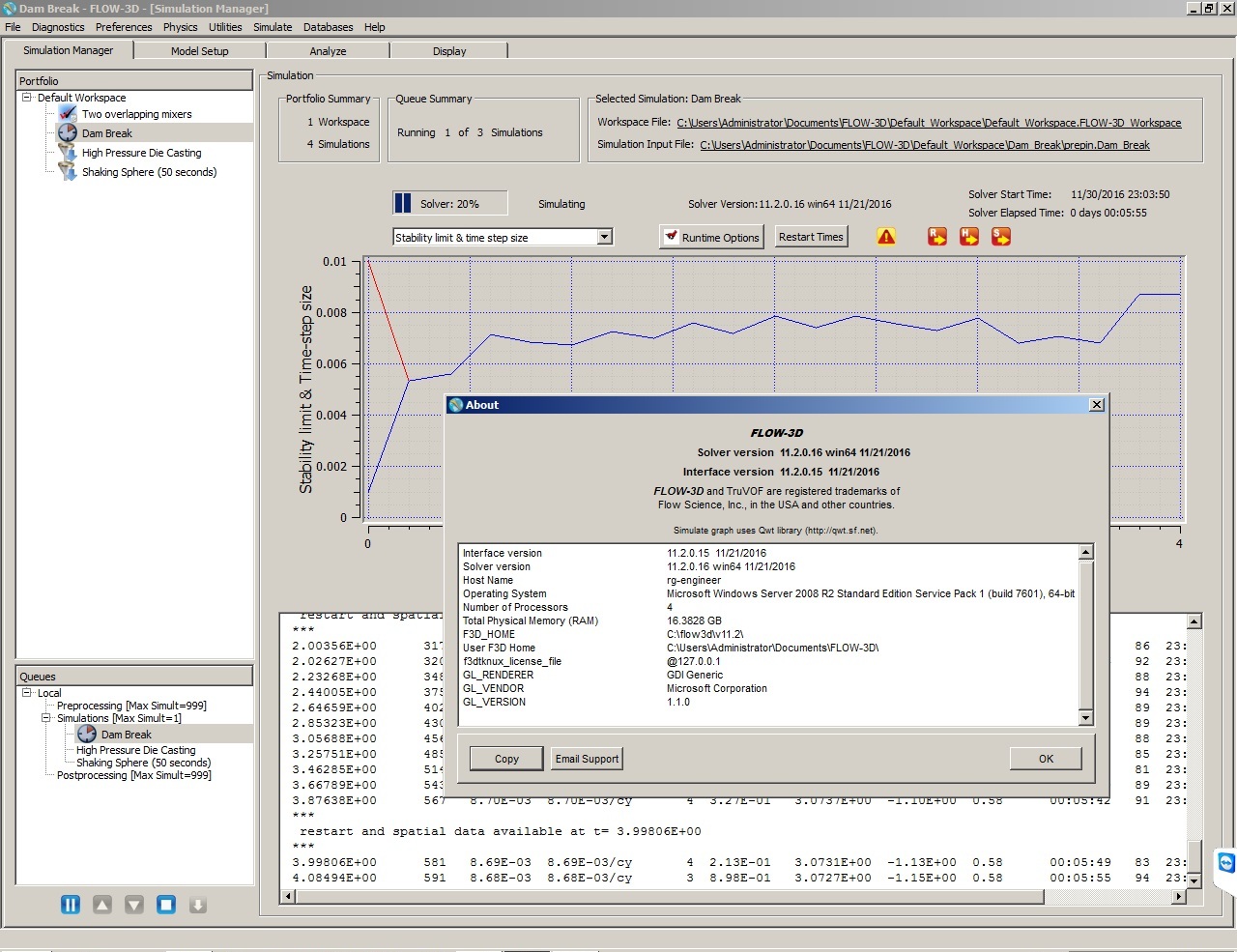Click Copy in the About dialog
The width and height of the screenshot is (1237, 952).
point(506,759)
